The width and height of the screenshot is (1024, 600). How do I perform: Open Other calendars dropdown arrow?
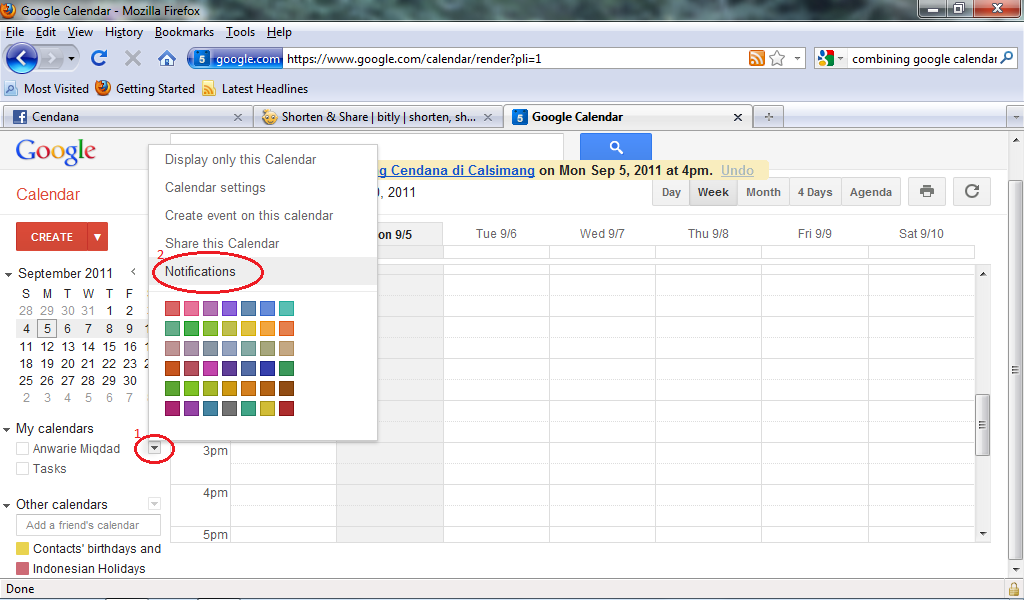point(154,503)
